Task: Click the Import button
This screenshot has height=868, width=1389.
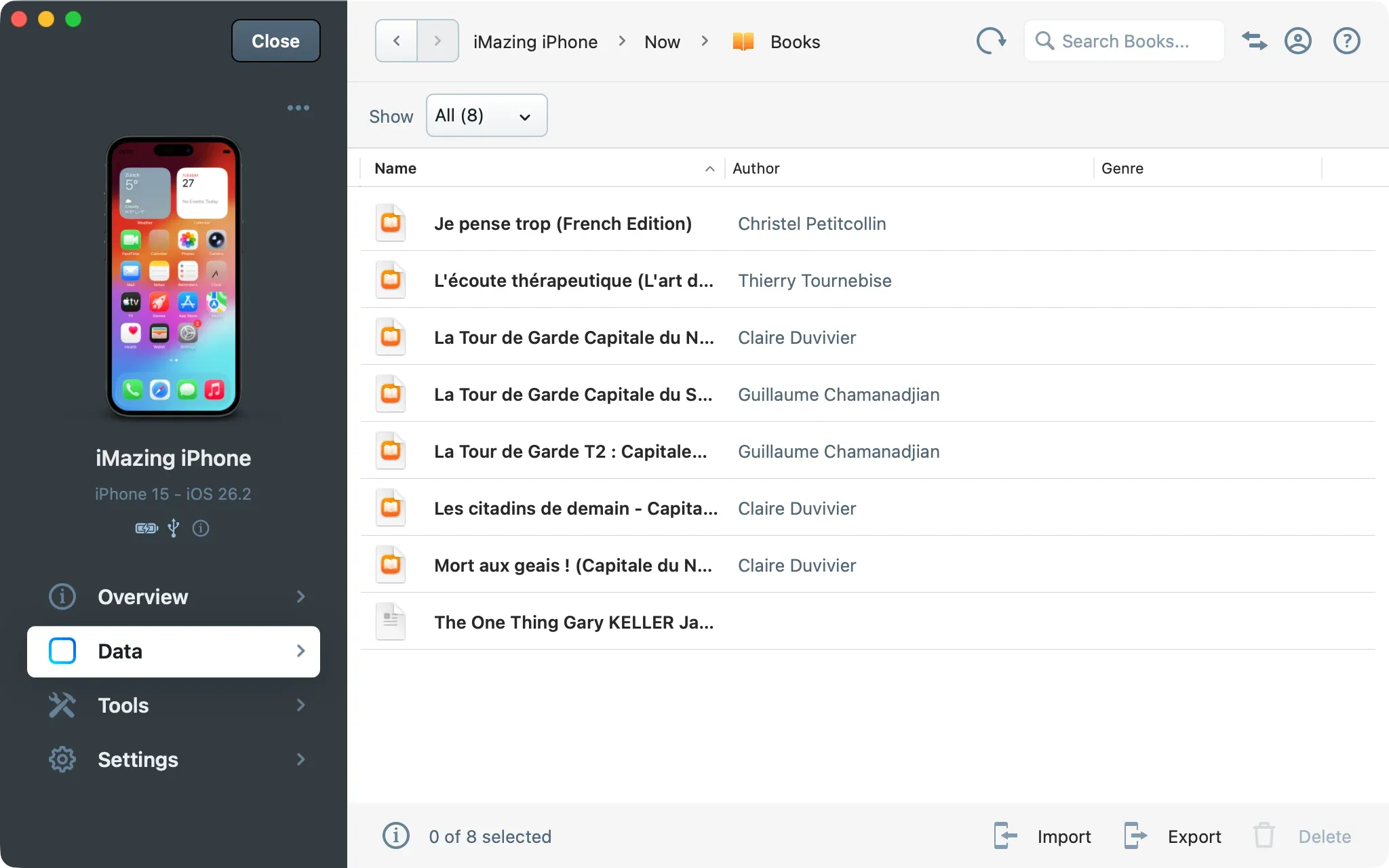Action: 1043,836
